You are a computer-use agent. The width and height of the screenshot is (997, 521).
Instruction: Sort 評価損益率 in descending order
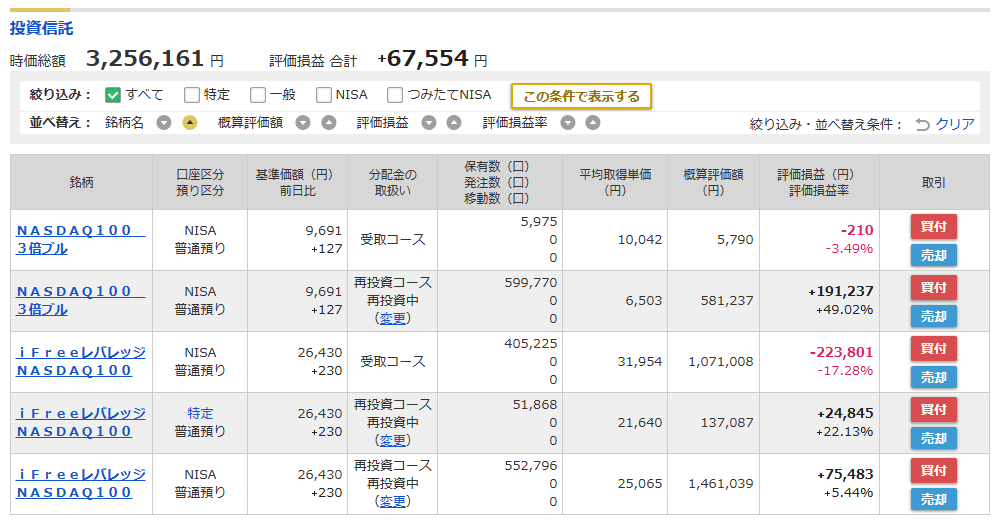click(568, 123)
